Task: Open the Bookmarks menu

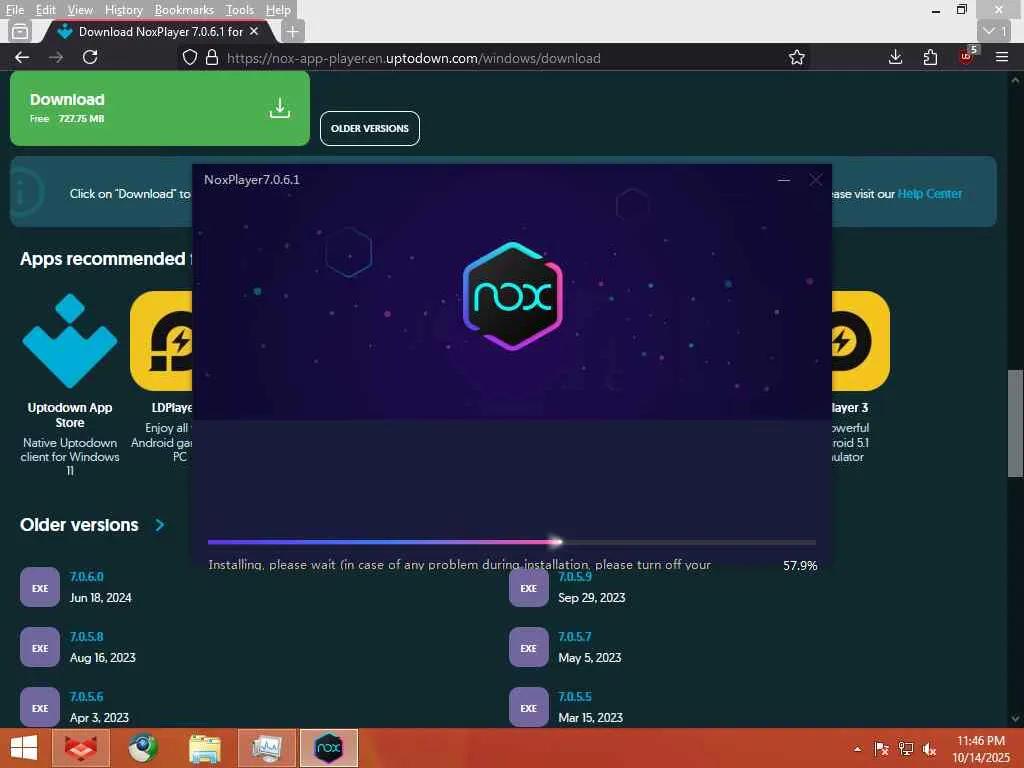Action: coord(184,10)
